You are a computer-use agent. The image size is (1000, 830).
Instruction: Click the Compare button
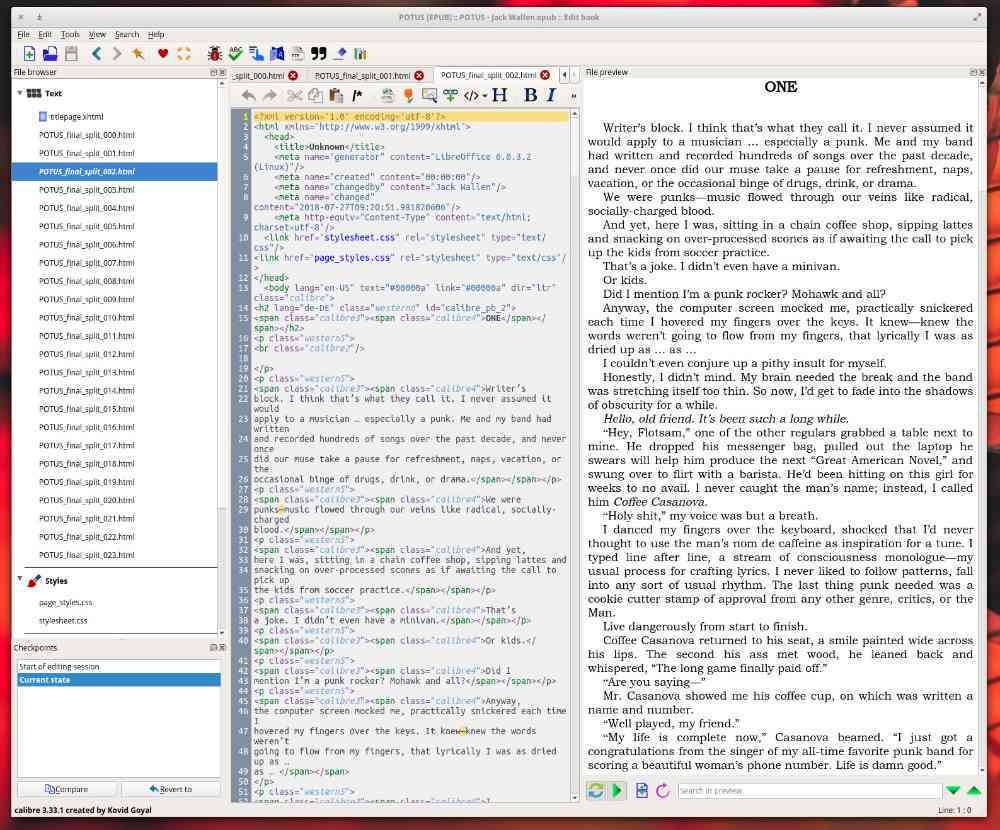point(67,789)
